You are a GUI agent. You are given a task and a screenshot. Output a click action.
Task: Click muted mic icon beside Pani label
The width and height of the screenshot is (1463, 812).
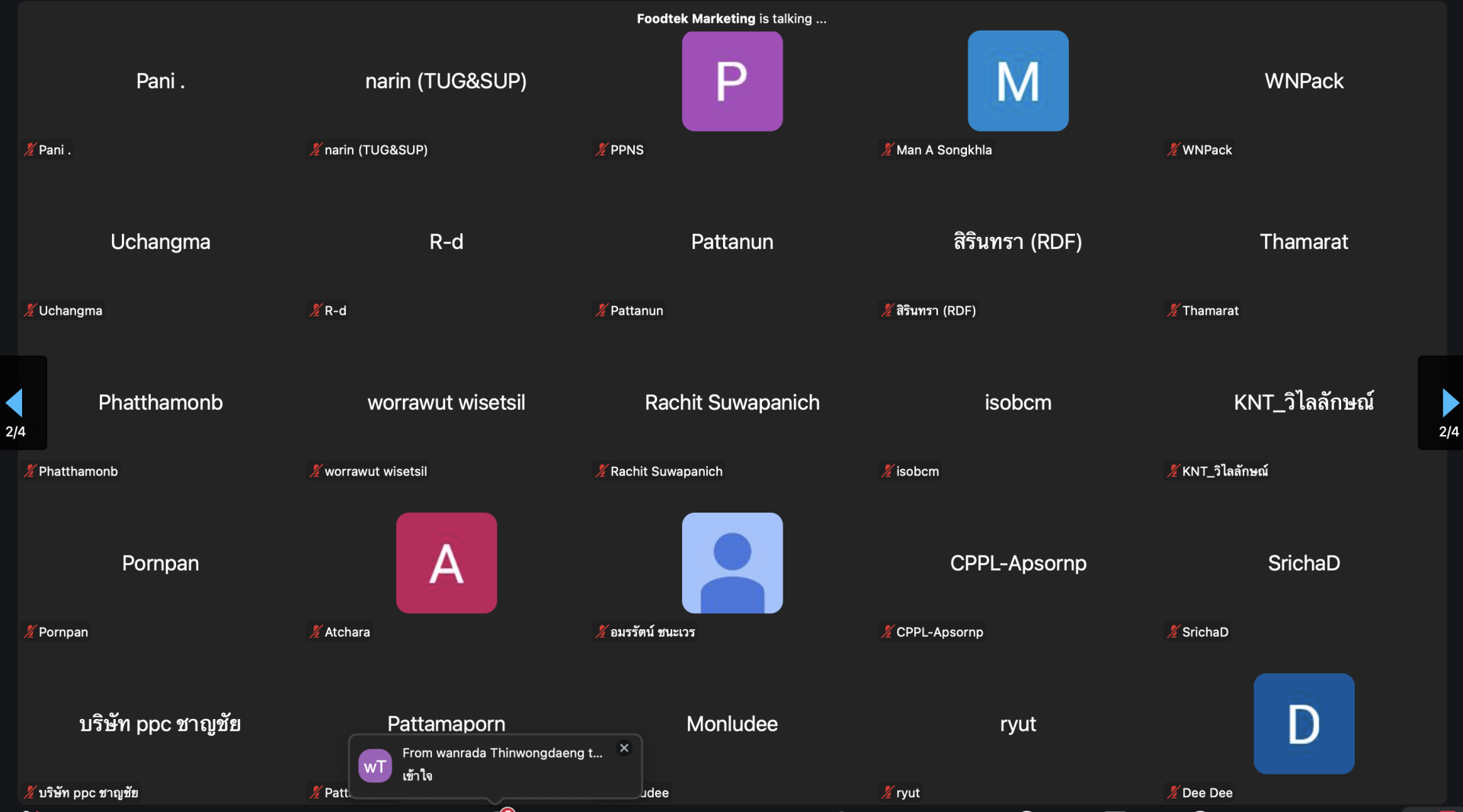[x=30, y=150]
